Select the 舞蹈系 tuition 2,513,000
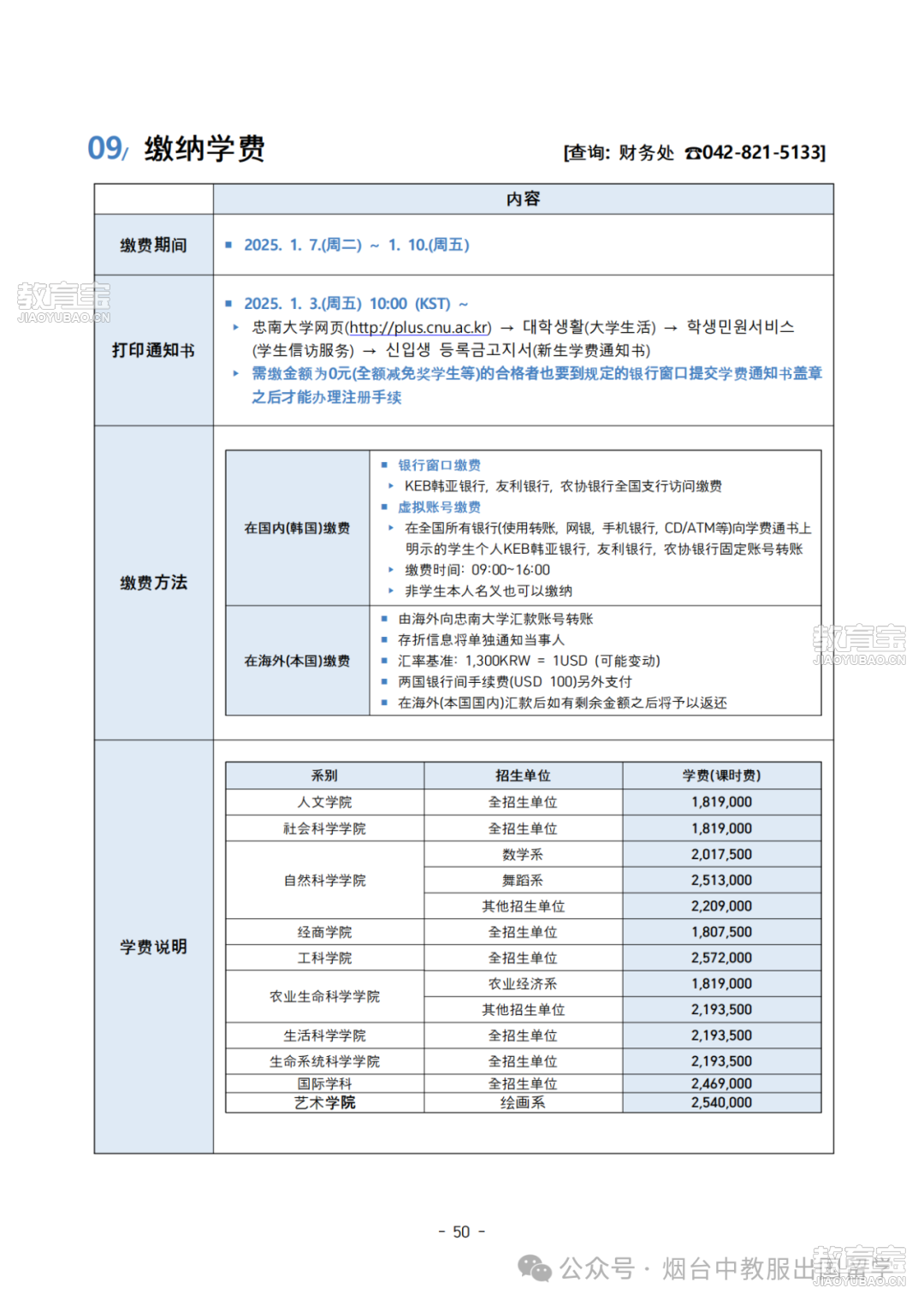This screenshot has width=924, height=1306. (x=722, y=880)
